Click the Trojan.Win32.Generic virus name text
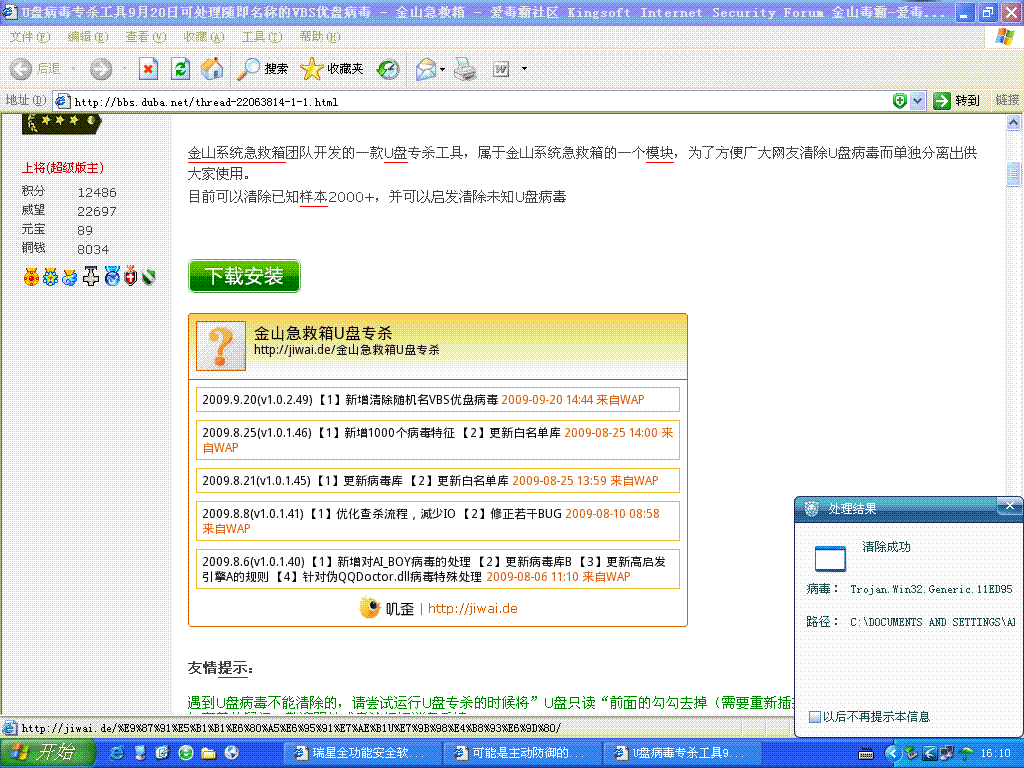 click(931, 589)
